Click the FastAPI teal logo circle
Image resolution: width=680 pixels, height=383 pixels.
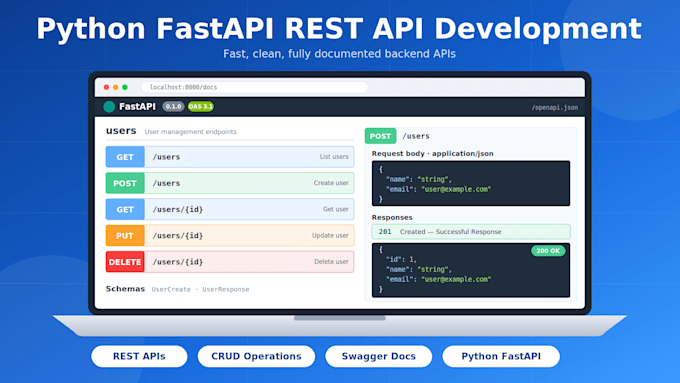[x=109, y=107]
